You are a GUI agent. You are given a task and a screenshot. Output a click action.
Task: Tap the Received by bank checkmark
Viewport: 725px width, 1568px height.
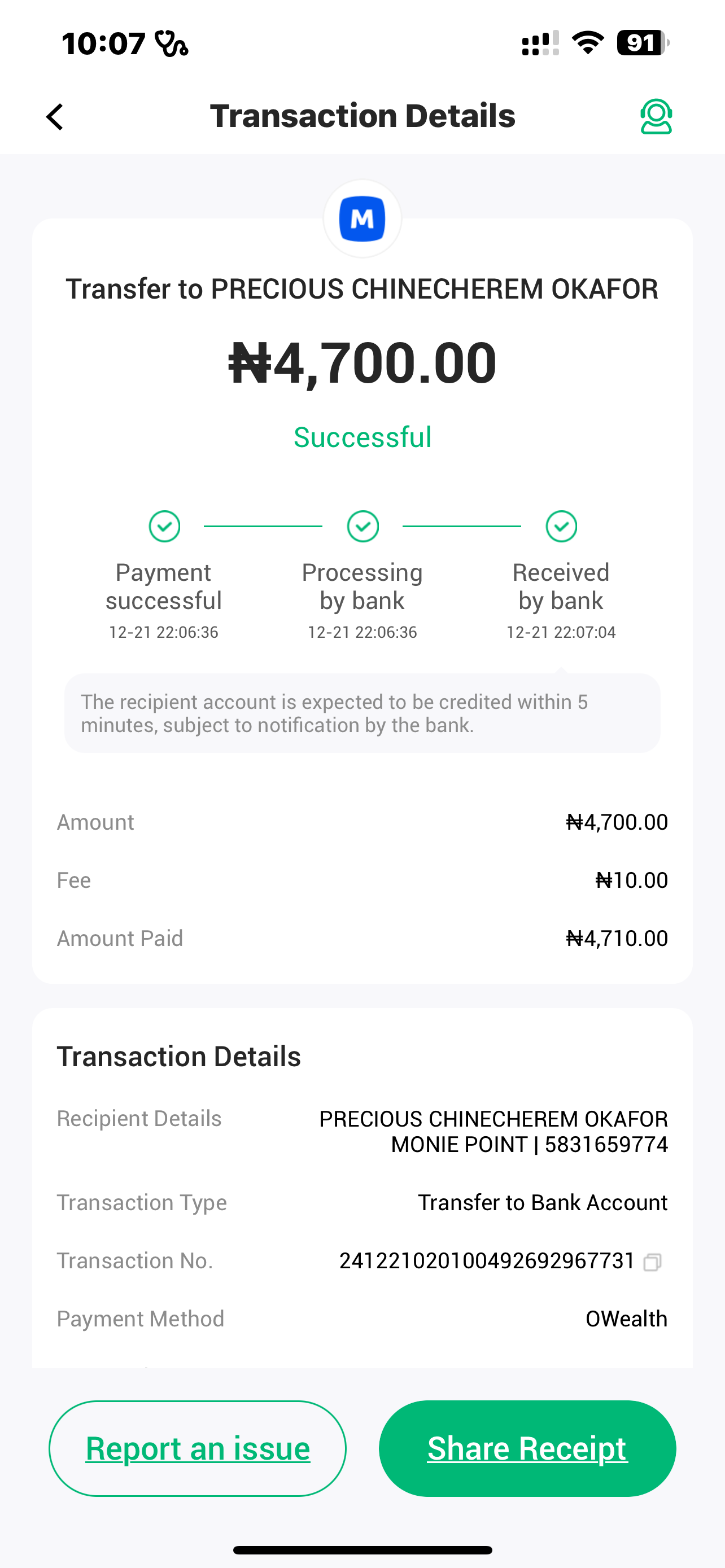coord(561,526)
